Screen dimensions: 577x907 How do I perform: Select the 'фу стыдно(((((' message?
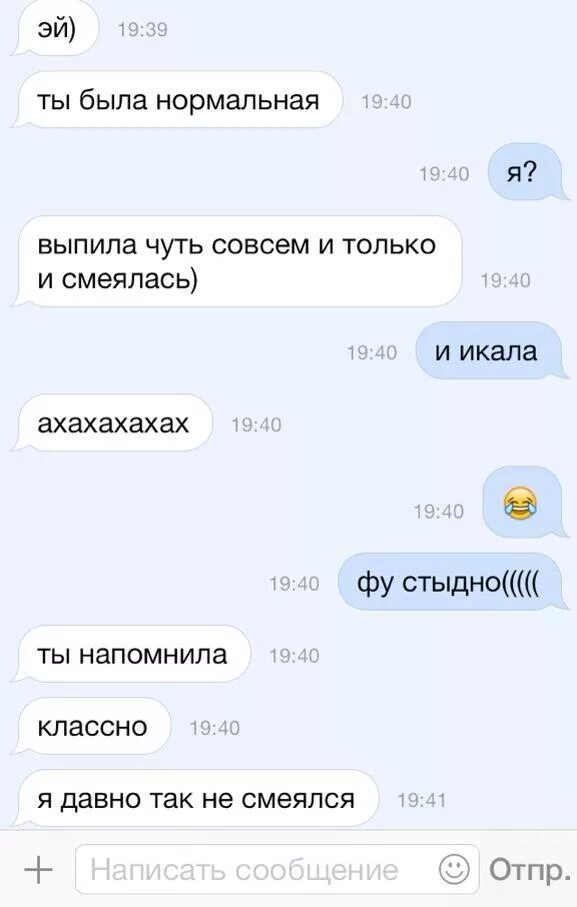tap(451, 582)
